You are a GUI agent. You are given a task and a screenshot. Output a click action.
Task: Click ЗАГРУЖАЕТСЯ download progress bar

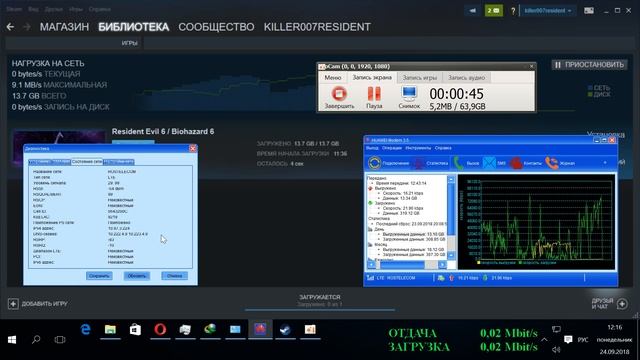(x=320, y=310)
